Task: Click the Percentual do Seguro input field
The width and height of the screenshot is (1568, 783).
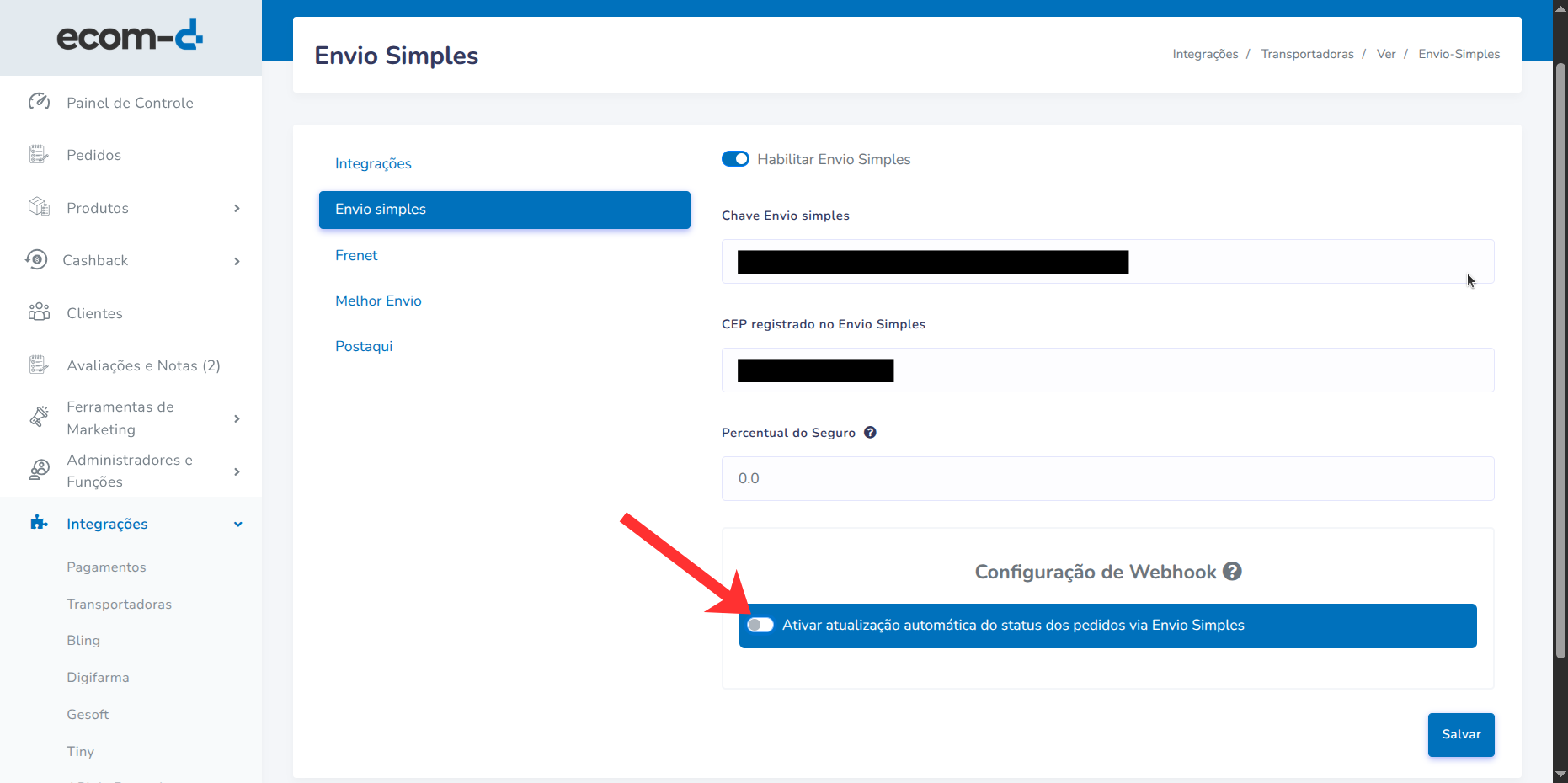Action: coord(1107,478)
